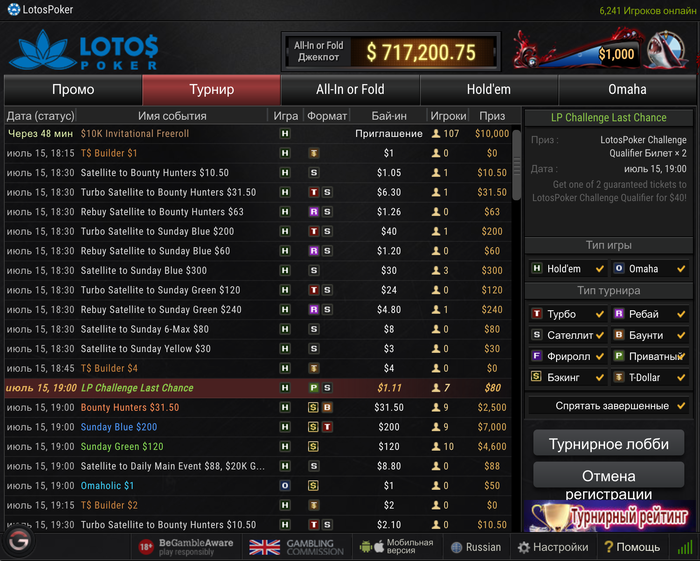Open the Russian language selector

476,547
